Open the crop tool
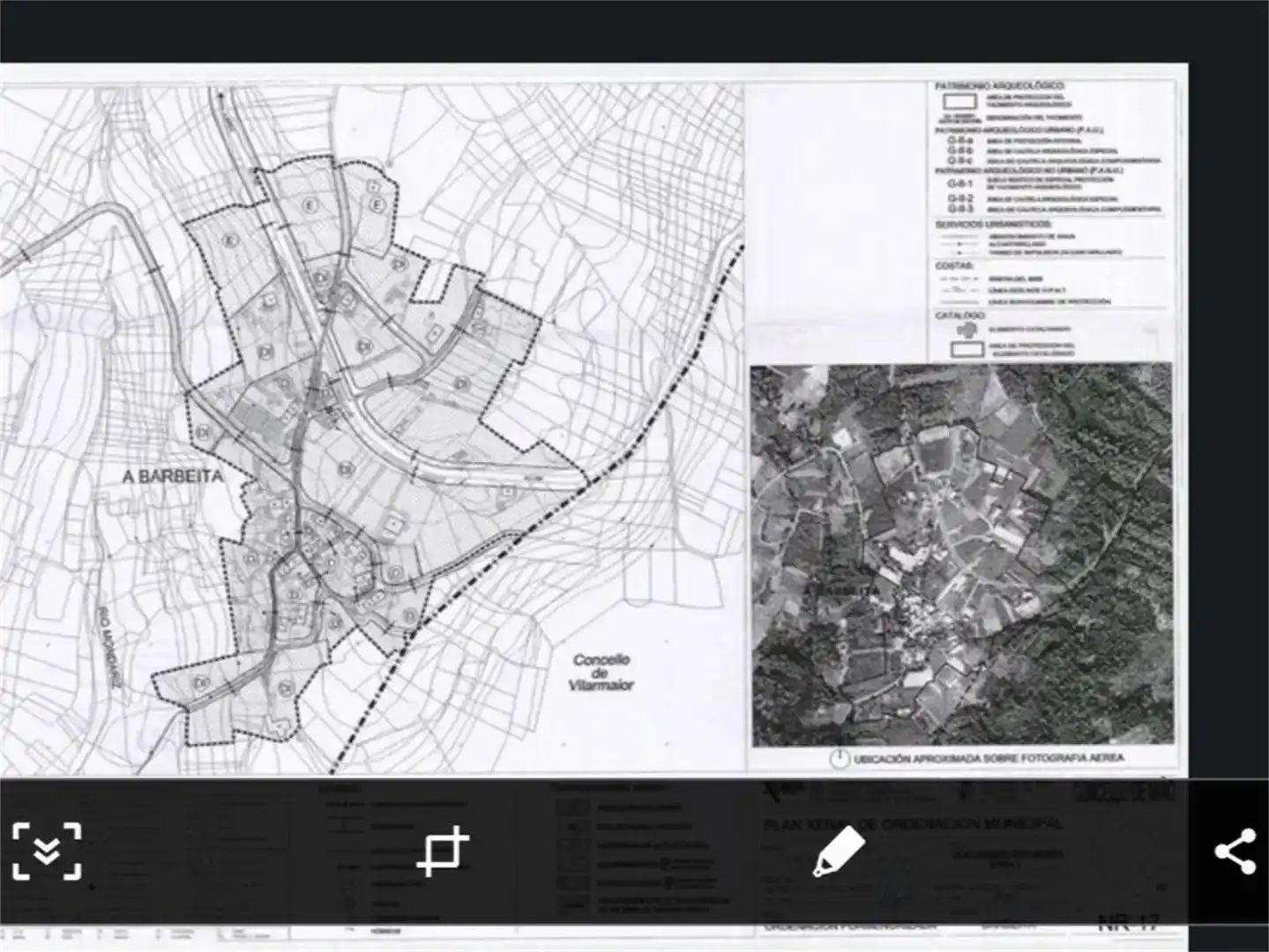The image size is (1269, 952). pos(444,851)
